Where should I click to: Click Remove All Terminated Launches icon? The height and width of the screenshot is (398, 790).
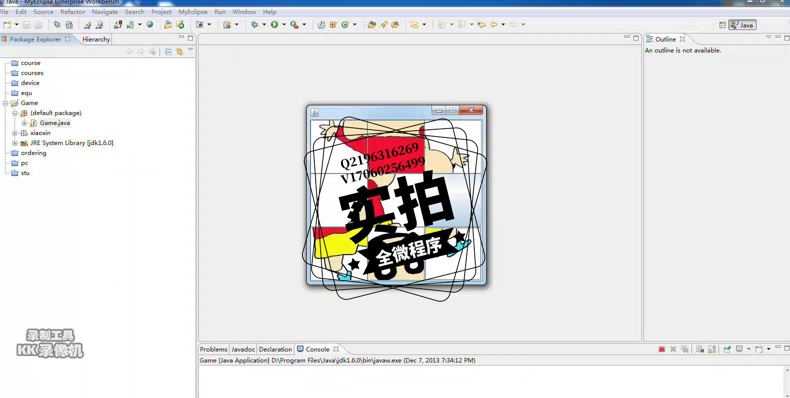coord(685,349)
